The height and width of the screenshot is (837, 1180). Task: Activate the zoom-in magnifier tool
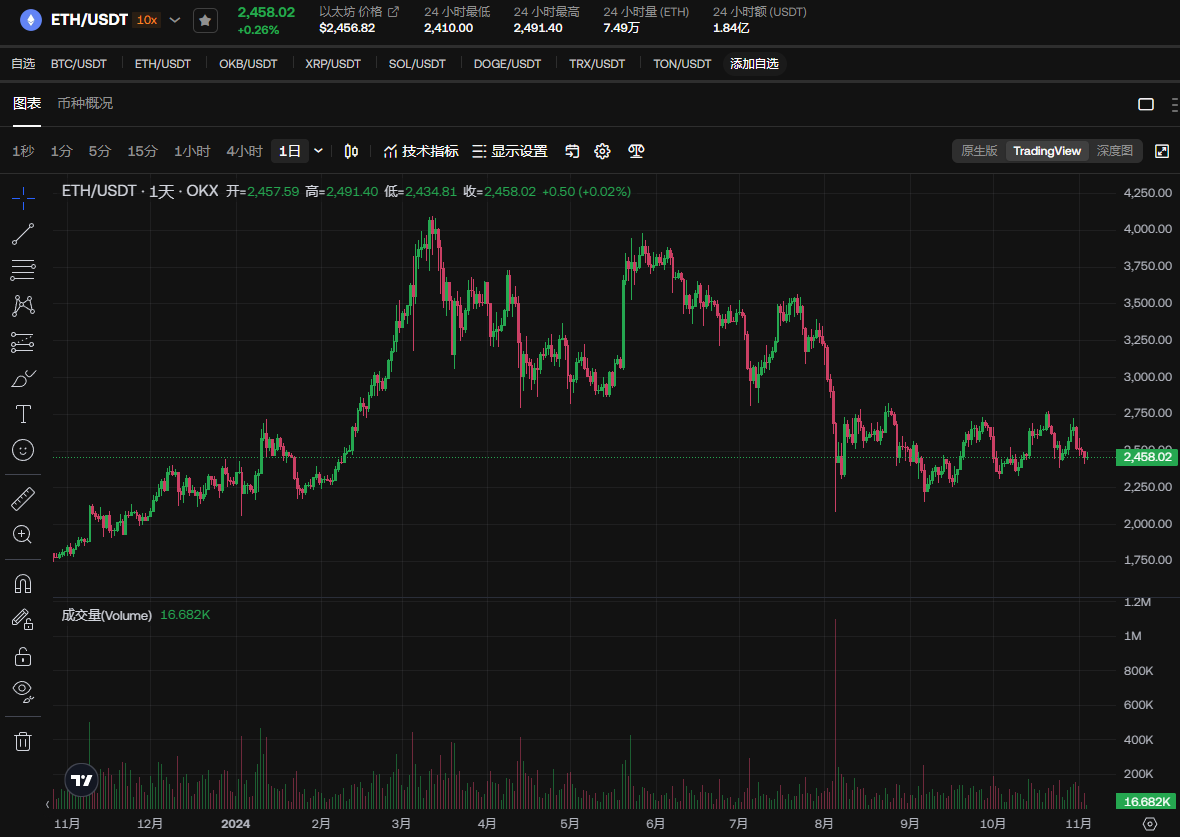tap(23, 534)
